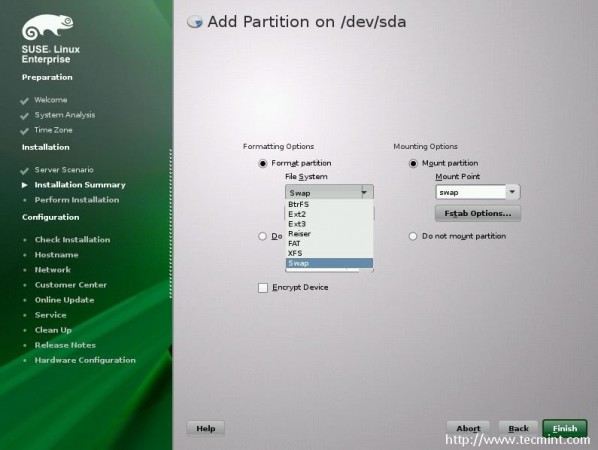Choose XFS from the file system list
Screen dimensions: 598x450
tap(330, 253)
